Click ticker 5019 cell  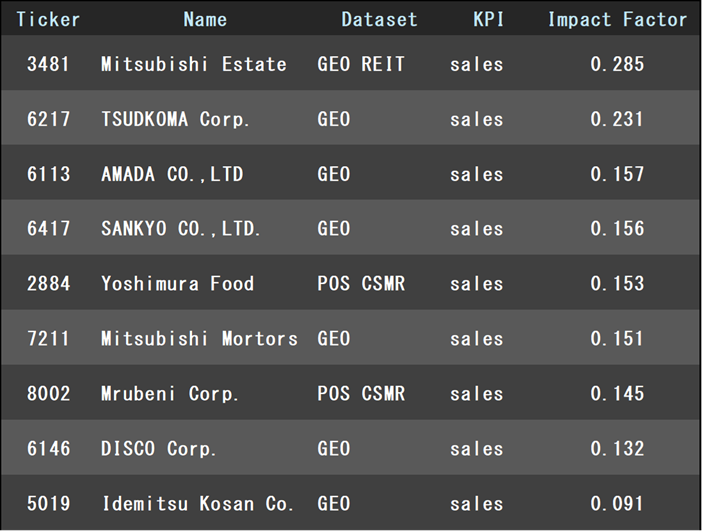pos(49,504)
